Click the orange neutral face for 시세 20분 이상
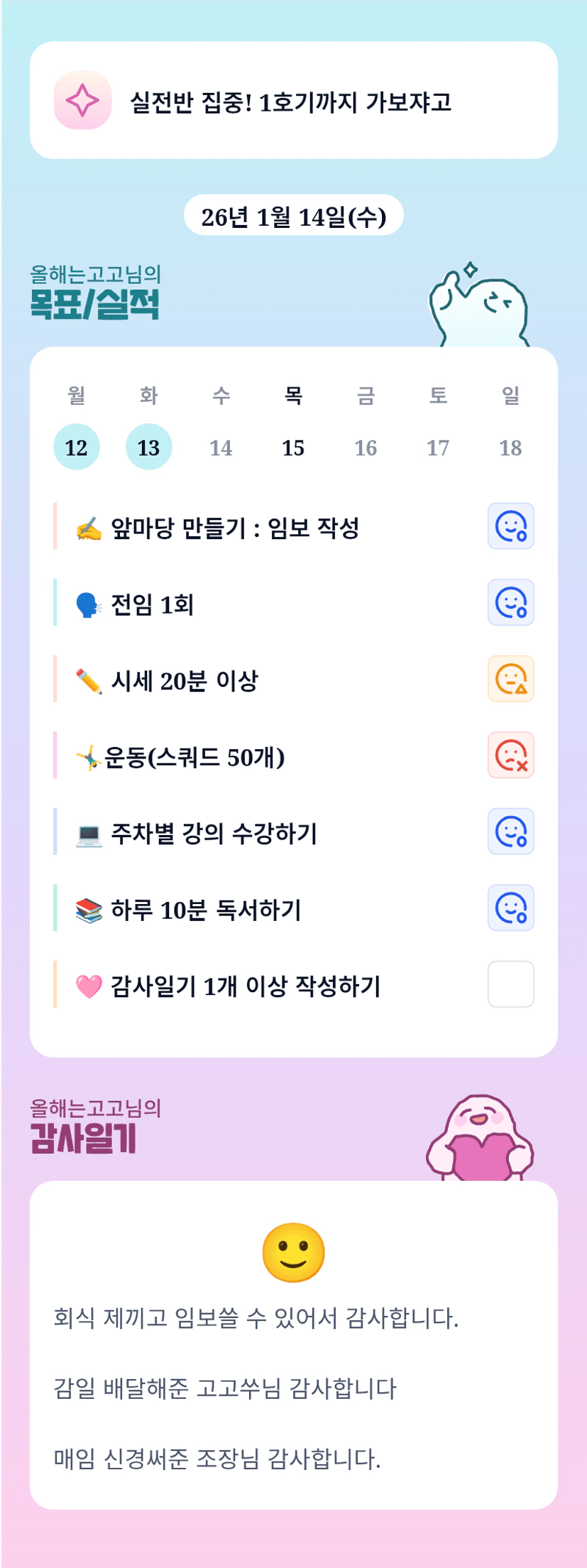 [x=510, y=679]
